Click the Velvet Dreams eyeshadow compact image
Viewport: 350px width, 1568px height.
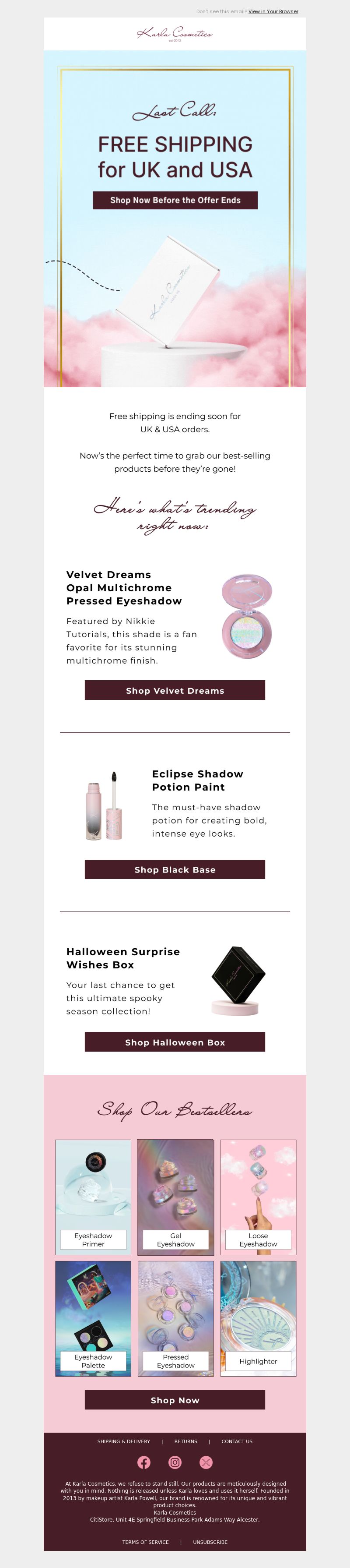click(247, 616)
